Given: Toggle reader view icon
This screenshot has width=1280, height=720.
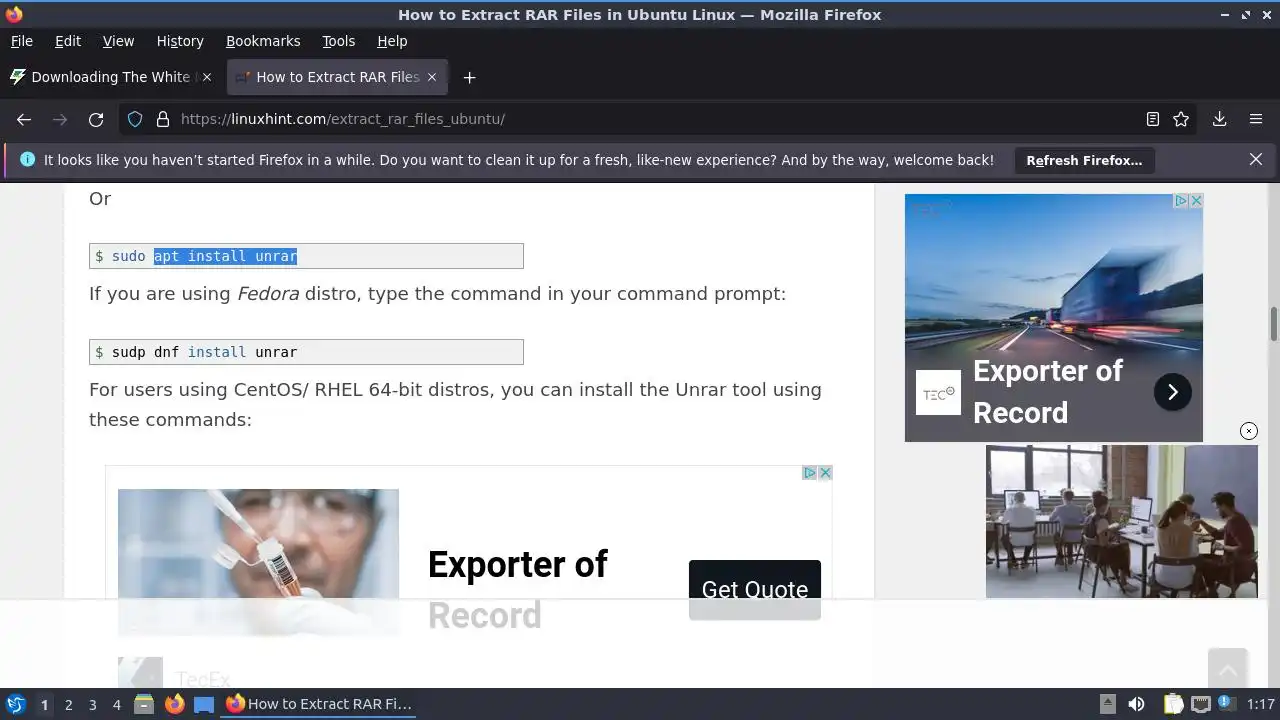Looking at the screenshot, I should 1153,119.
